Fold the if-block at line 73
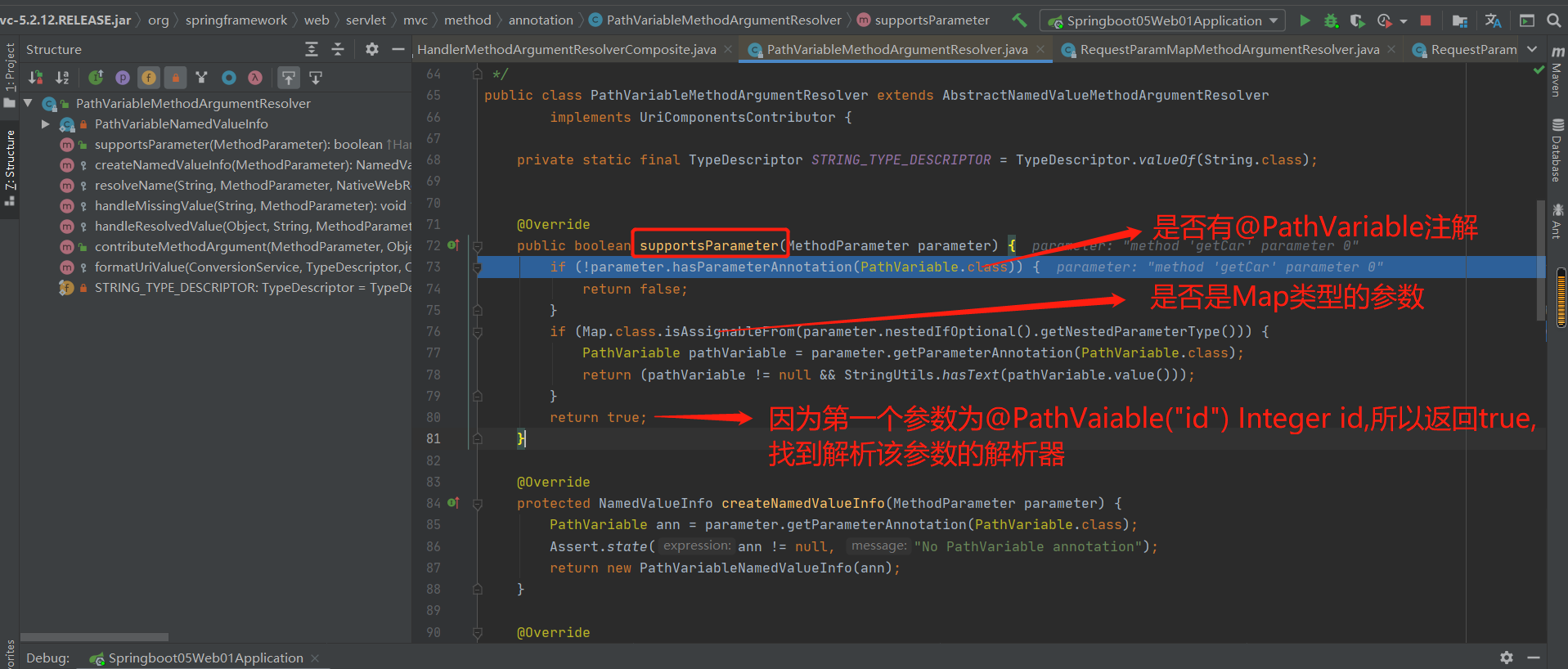Viewport: 1568px width, 669px height. 478,267
